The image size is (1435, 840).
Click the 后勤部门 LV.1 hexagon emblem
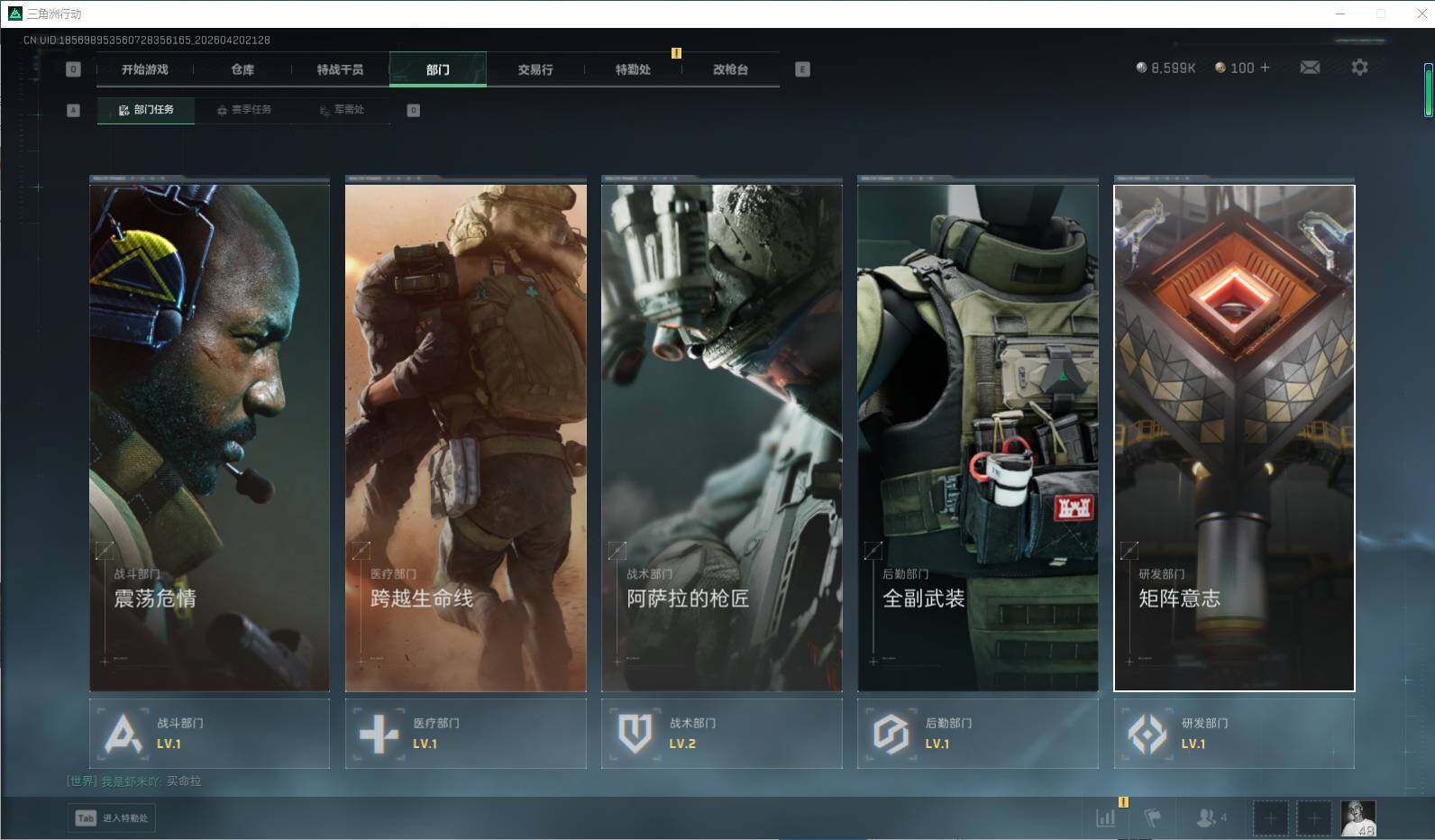point(891,734)
